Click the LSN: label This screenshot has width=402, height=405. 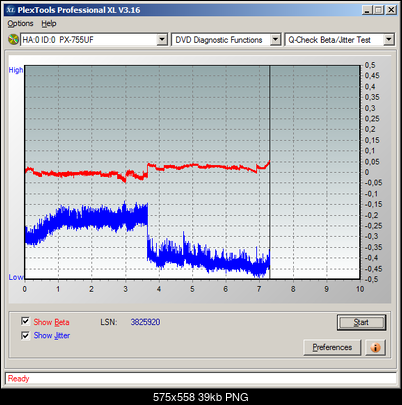click(x=109, y=322)
